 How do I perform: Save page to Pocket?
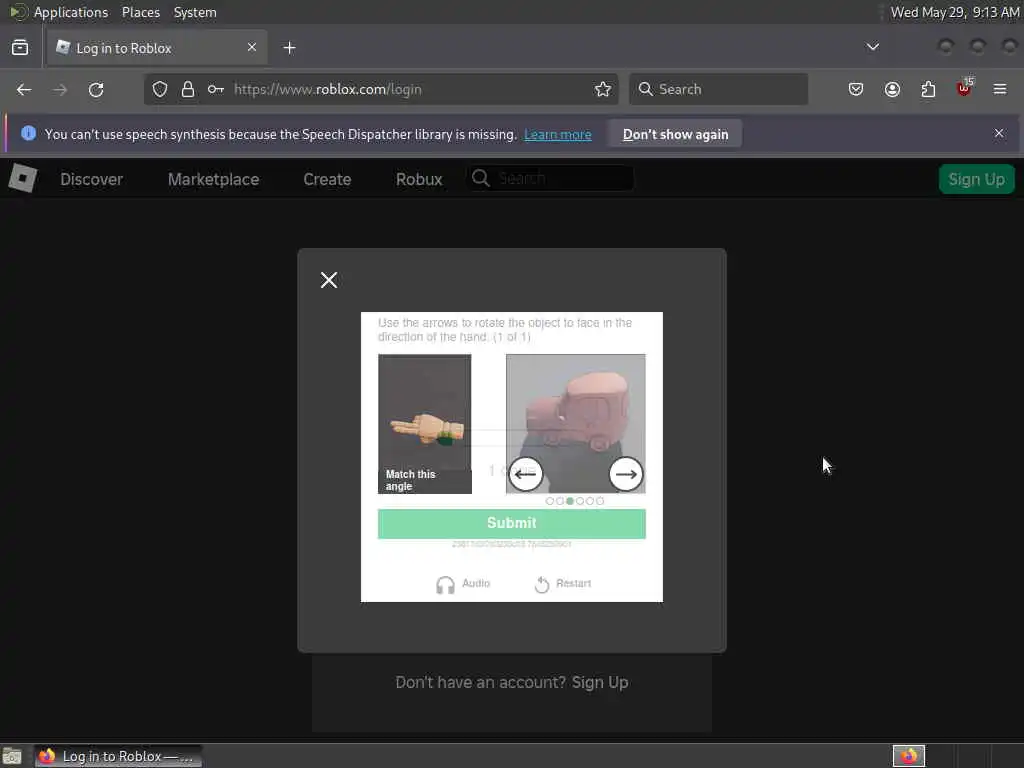click(x=856, y=89)
